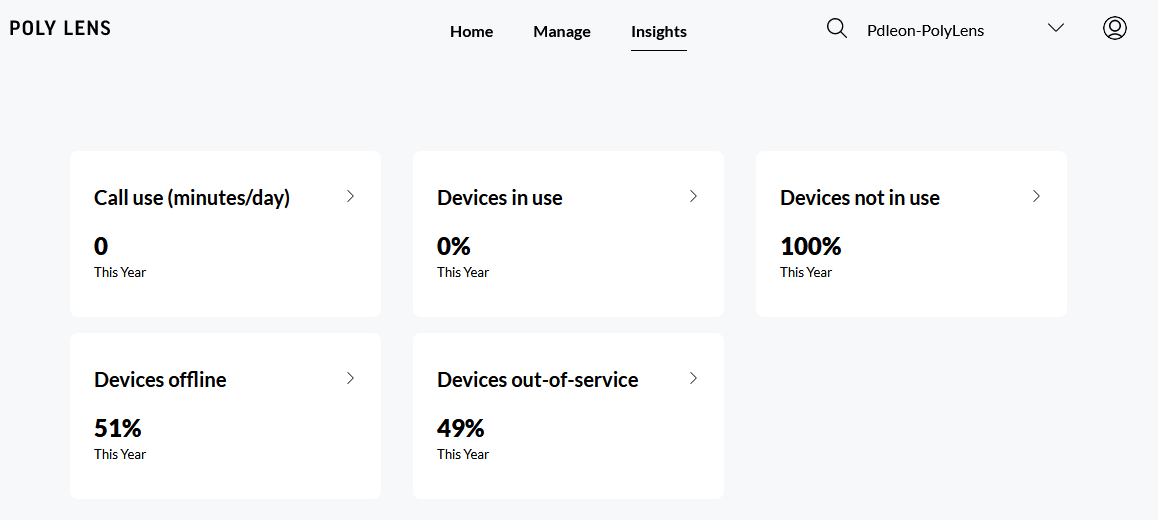Image resolution: width=1158 pixels, height=520 pixels.
Task: Click the Devices offline heading
Action: [x=160, y=380]
